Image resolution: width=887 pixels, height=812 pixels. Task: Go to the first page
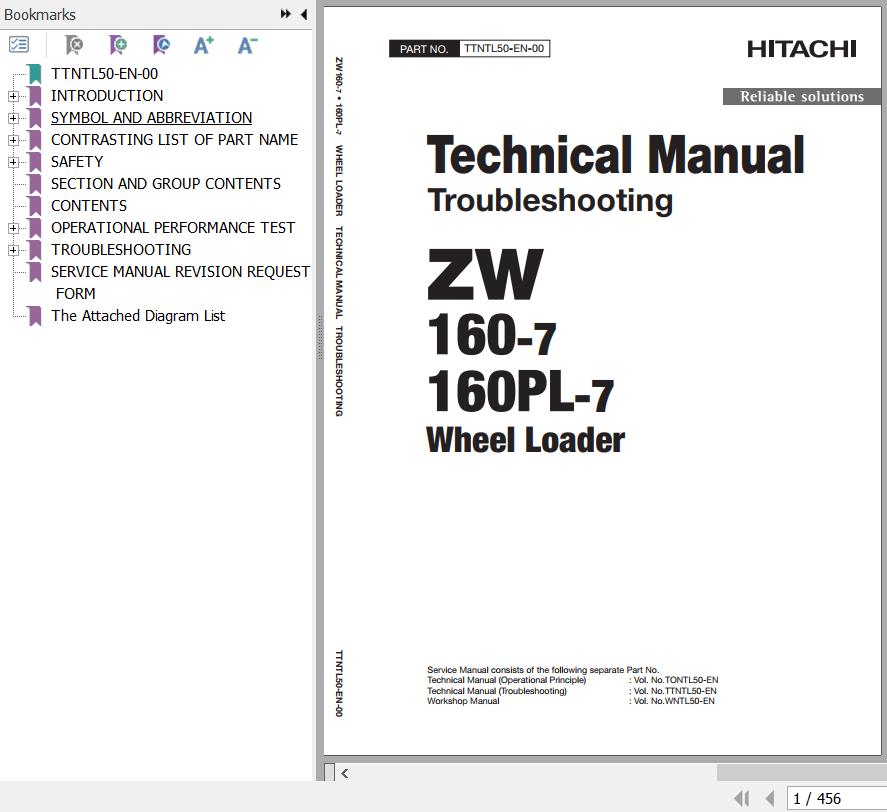pyautogui.click(x=741, y=798)
